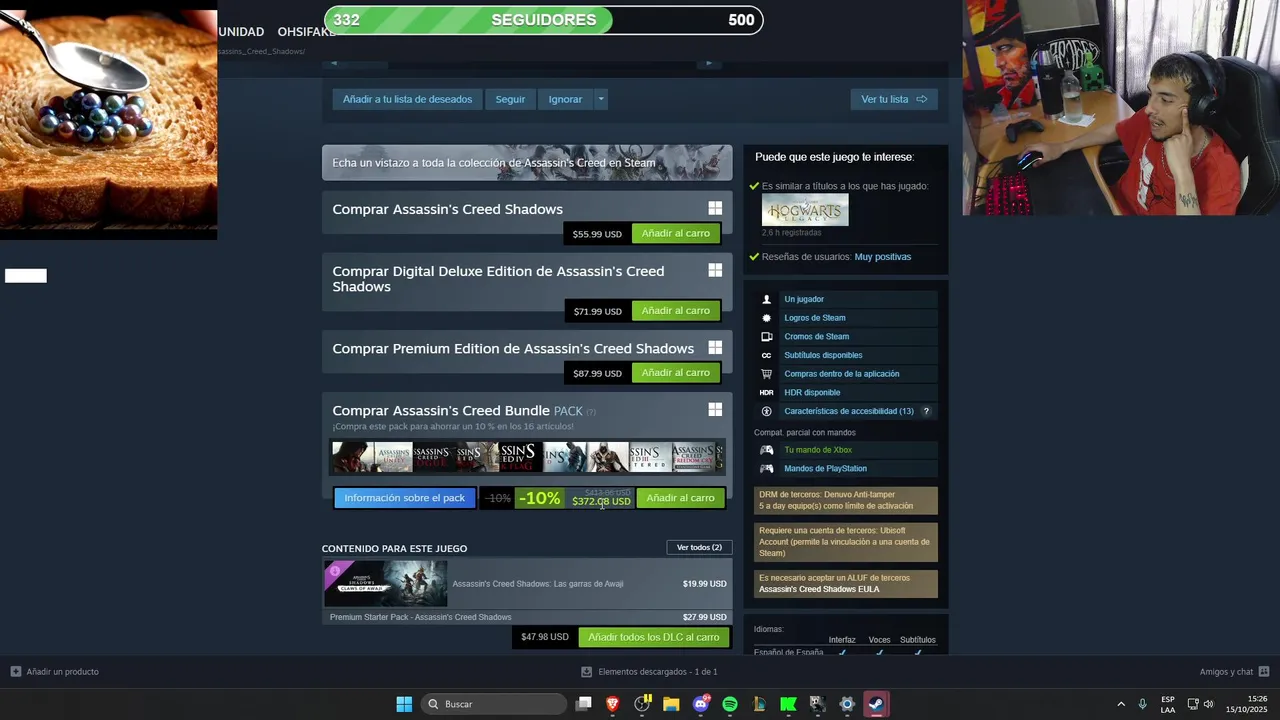Click the Subtítulos disponibles CC icon
The height and width of the screenshot is (720, 1280).
click(766, 355)
